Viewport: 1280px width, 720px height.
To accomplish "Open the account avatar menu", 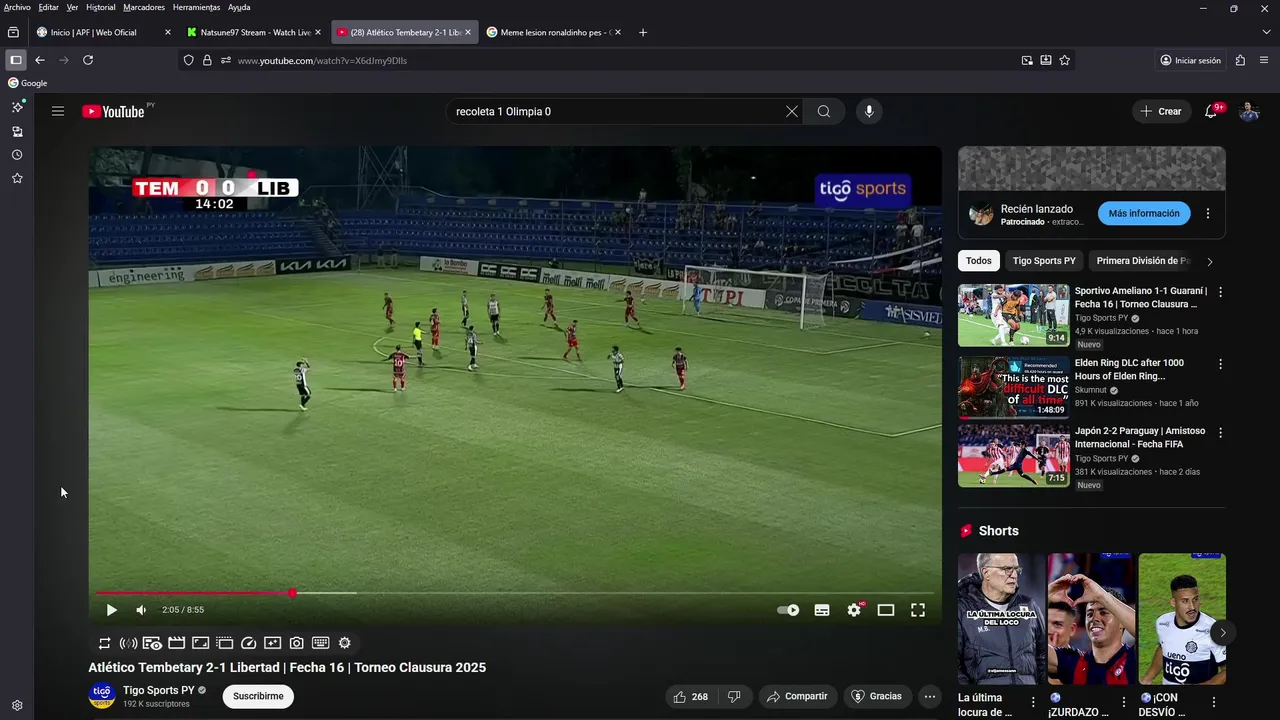I will 1249,111.
